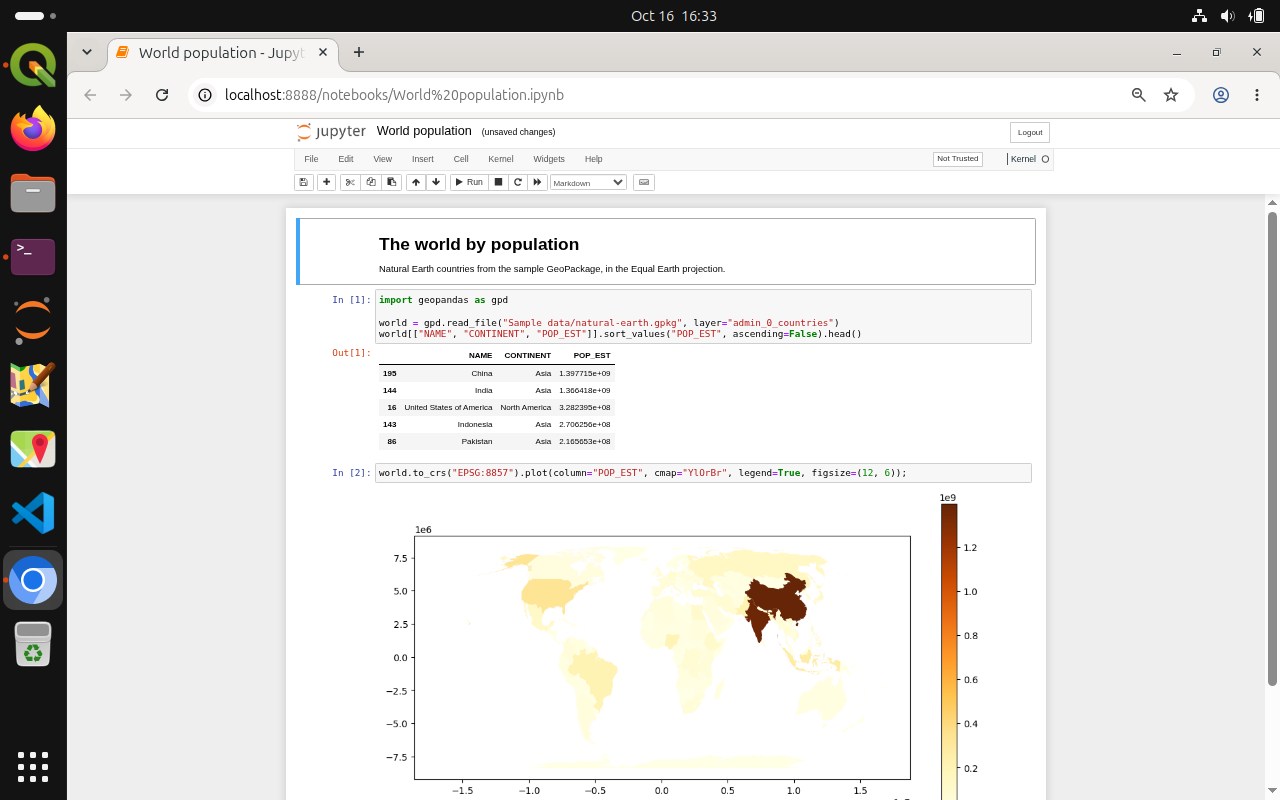Open the Insert menu

423,159
